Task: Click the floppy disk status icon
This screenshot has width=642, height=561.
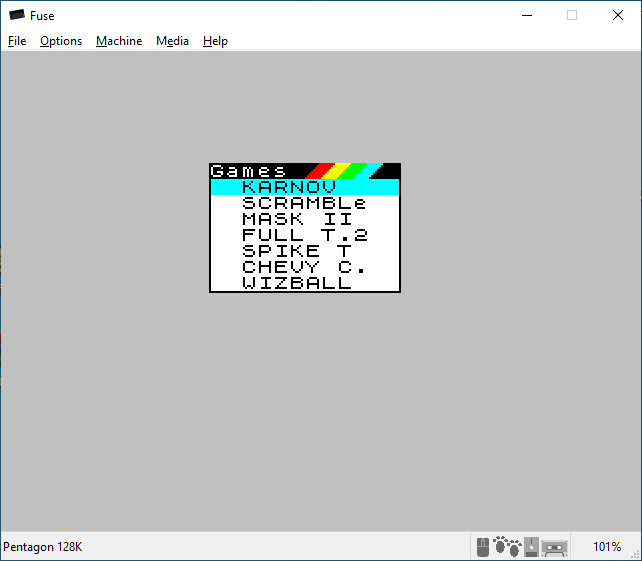Action: pos(531,547)
